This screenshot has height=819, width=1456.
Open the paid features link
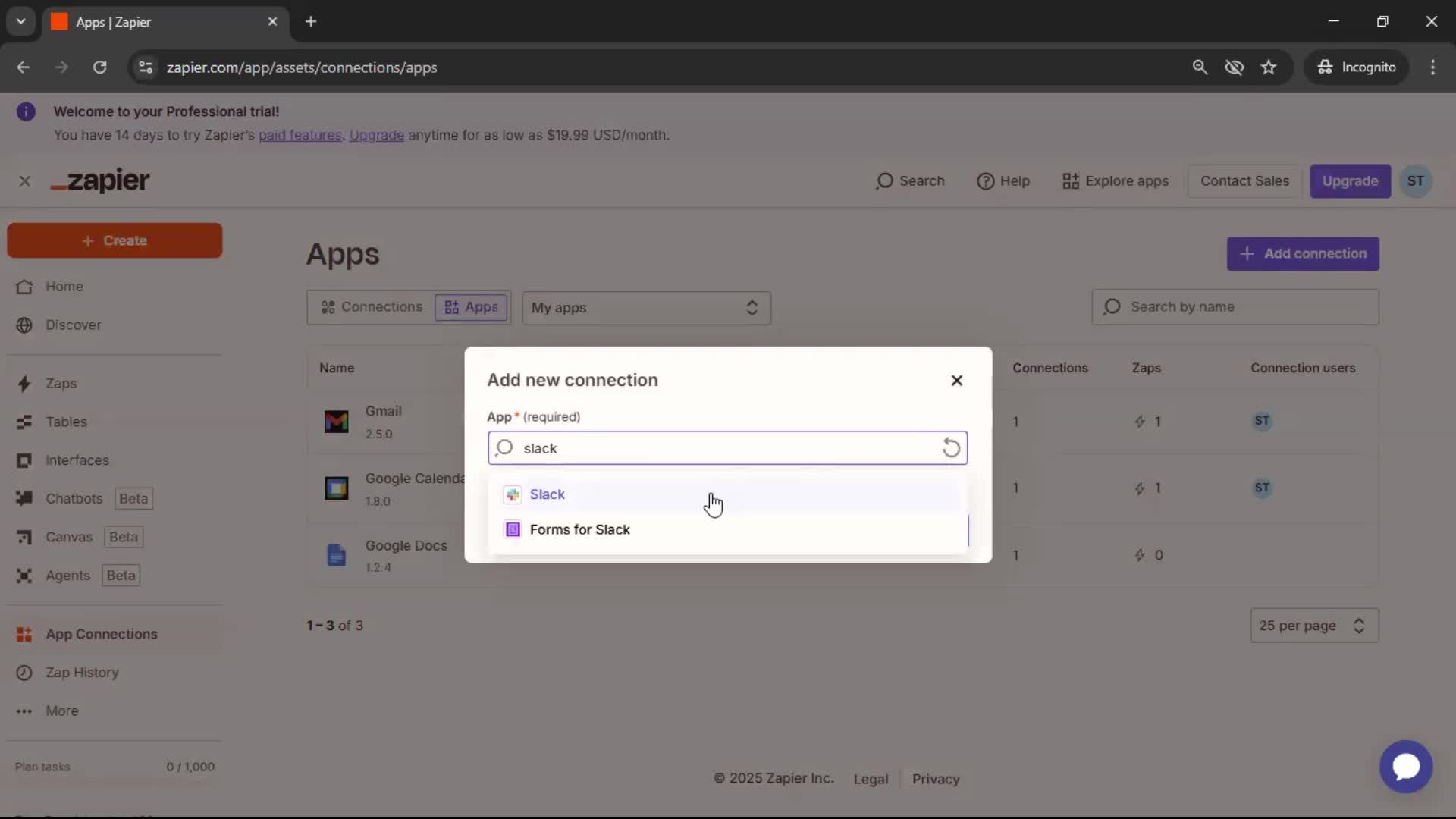pyautogui.click(x=300, y=135)
